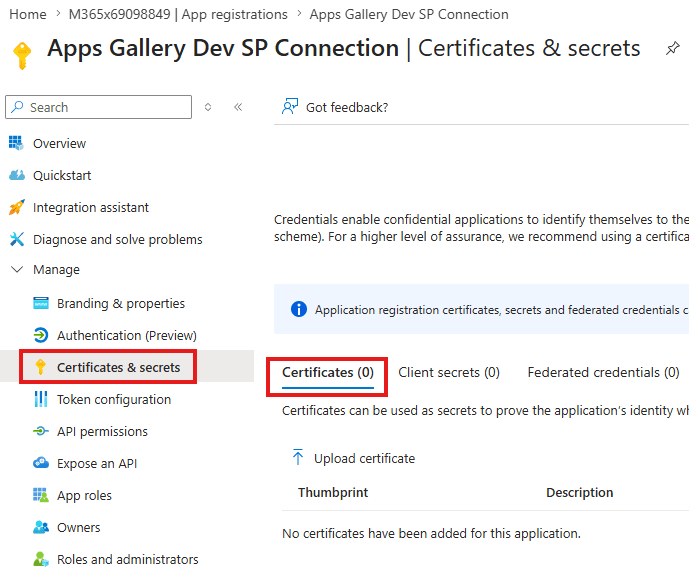
Task: Click the Home breadcrumb link
Action: [x=28, y=14]
